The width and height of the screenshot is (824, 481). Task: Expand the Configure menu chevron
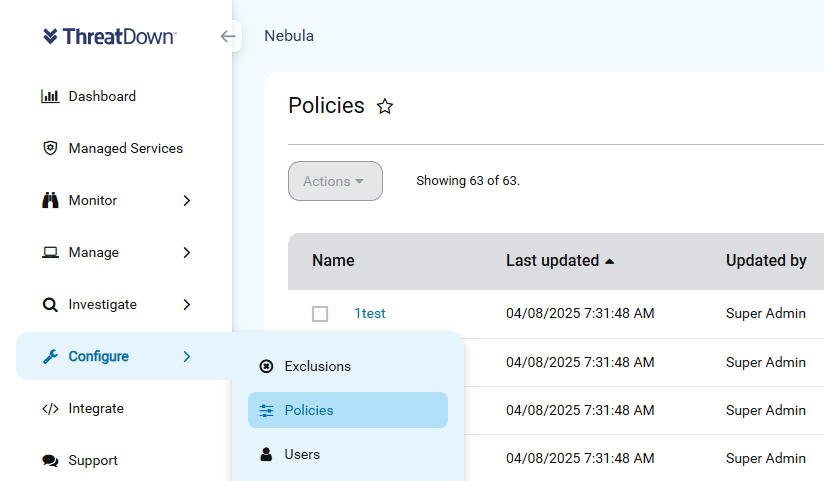[x=187, y=356]
